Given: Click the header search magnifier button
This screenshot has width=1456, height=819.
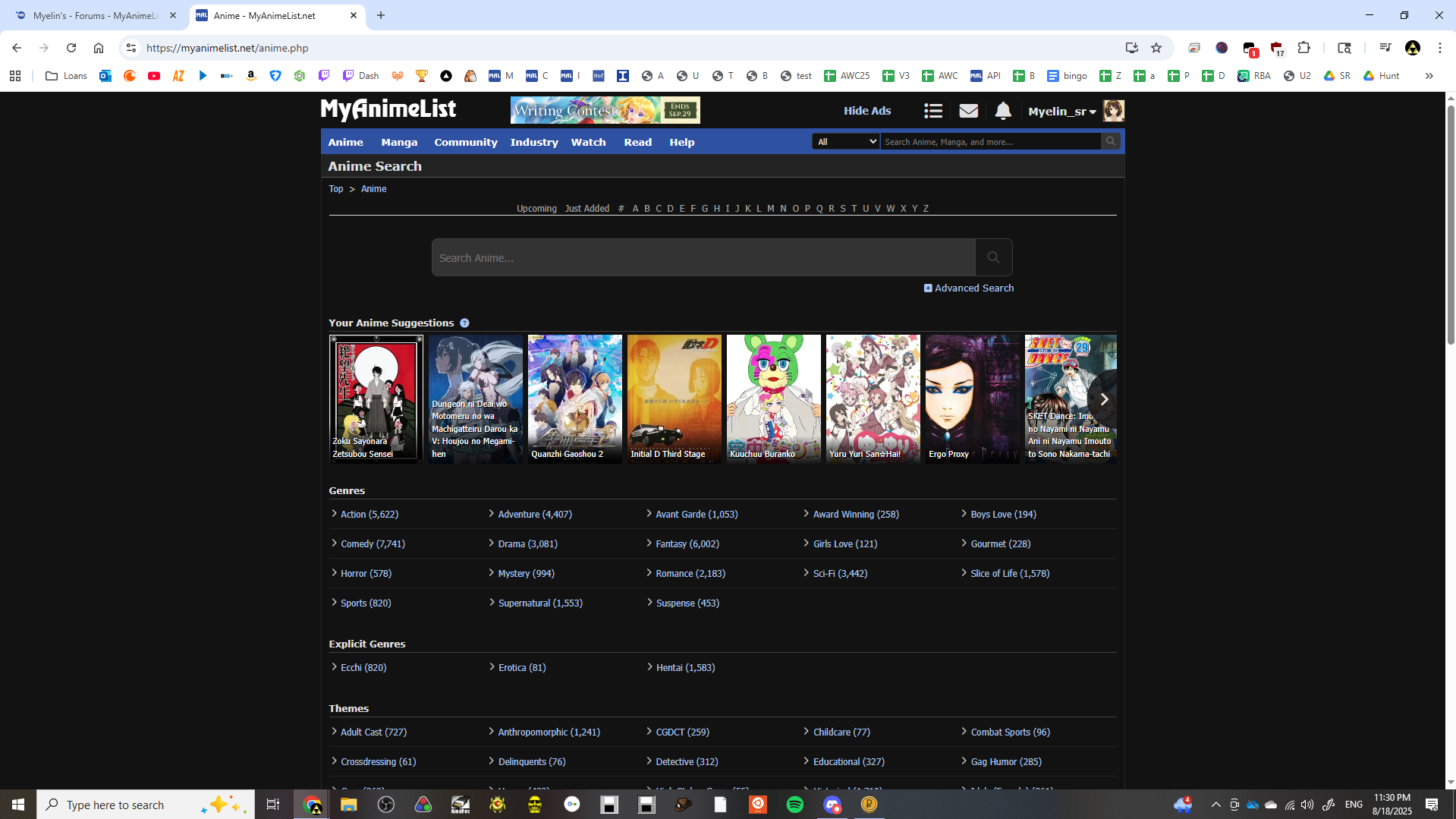Looking at the screenshot, I should (1111, 141).
